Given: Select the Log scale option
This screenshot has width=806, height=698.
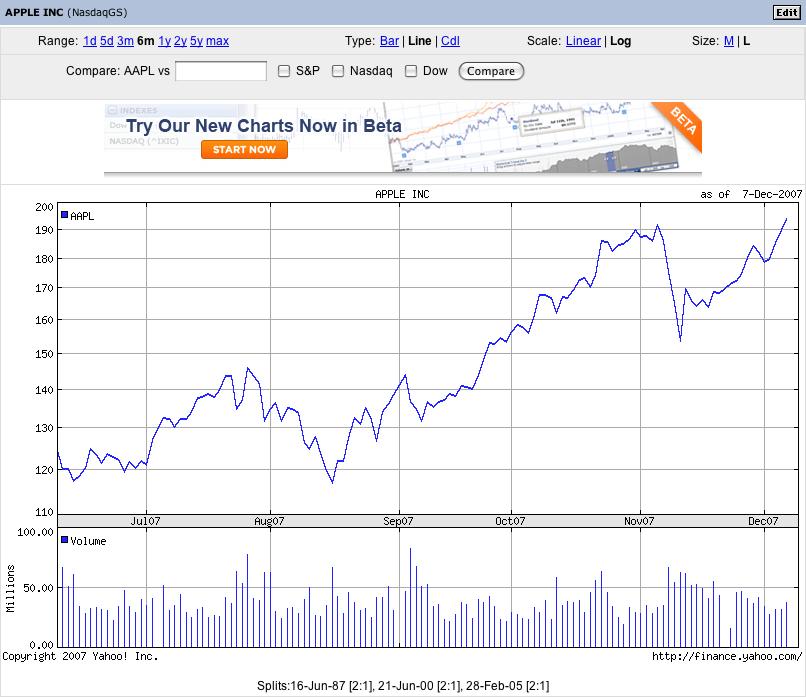Looking at the screenshot, I should pos(620,41).
